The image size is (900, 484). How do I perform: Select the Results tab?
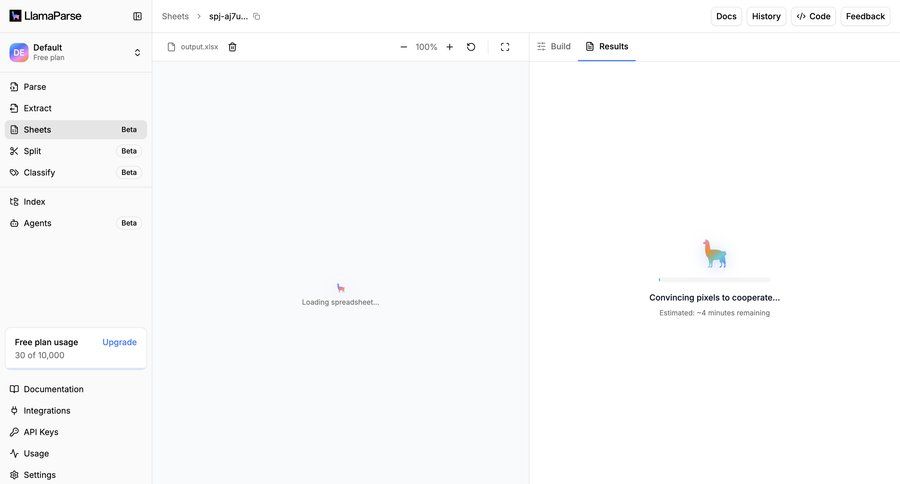[606, 46]
